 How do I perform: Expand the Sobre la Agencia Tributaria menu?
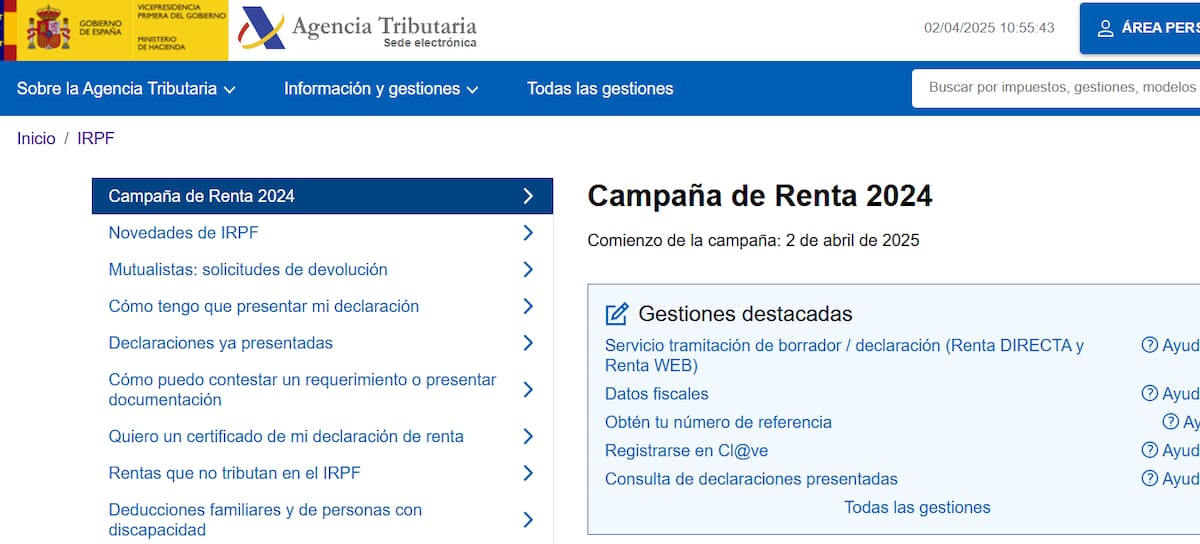pos(126,89)
